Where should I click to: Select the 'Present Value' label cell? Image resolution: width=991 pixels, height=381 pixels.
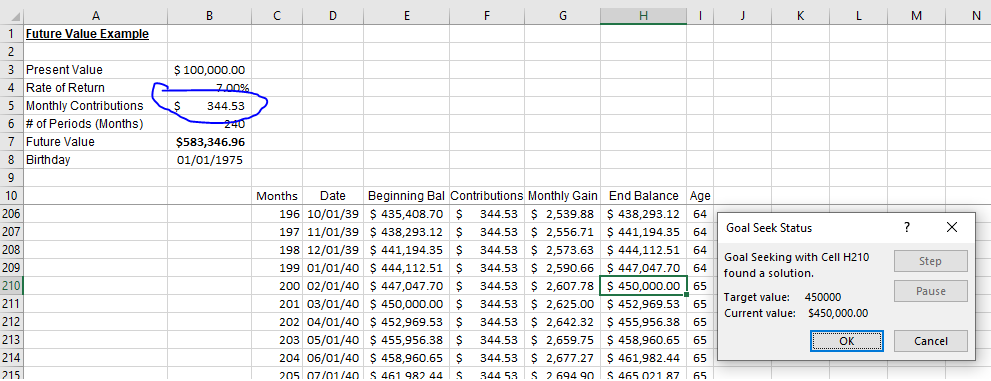95,70
